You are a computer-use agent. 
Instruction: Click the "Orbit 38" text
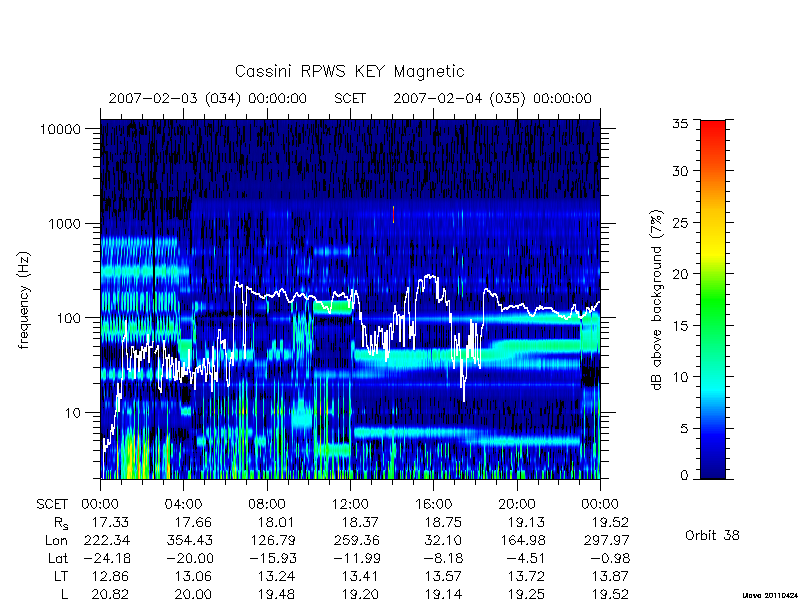[x=712, y=536]
